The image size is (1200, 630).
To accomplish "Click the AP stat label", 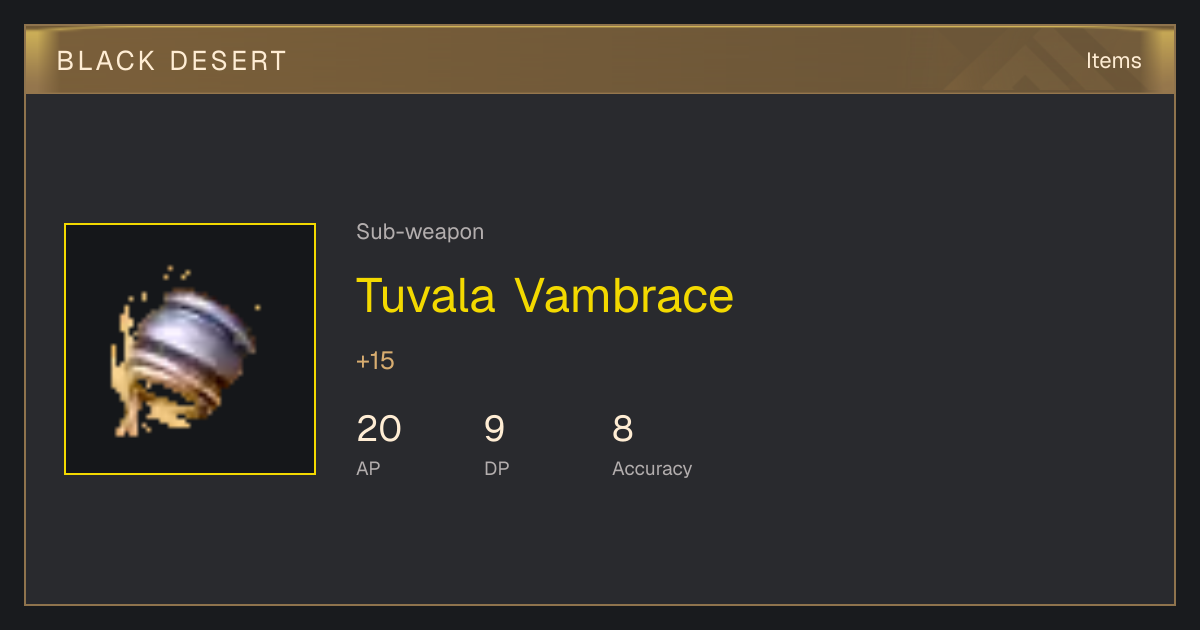I will tap(368, 468).
